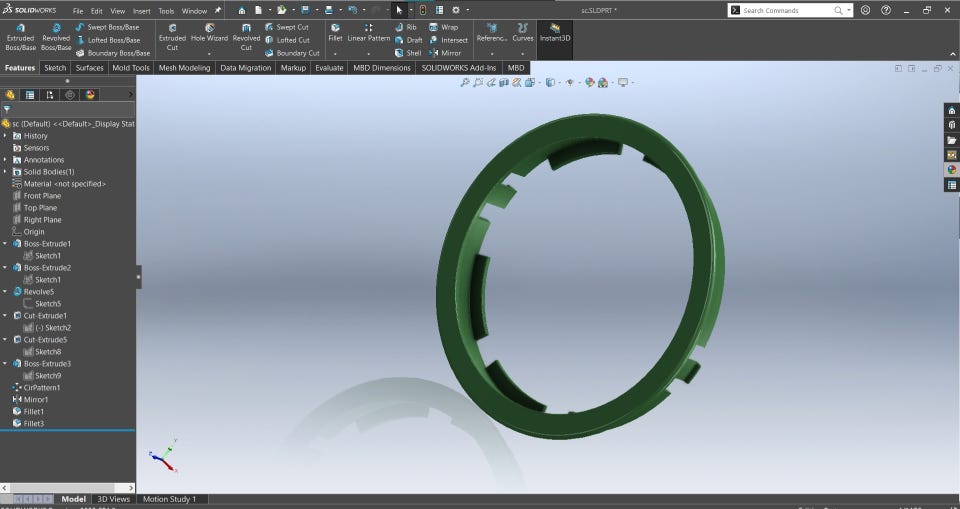The height and width of the screenshot is (509, 960).
Task: Open the Insert menu
Action: [x=142, y=11]
